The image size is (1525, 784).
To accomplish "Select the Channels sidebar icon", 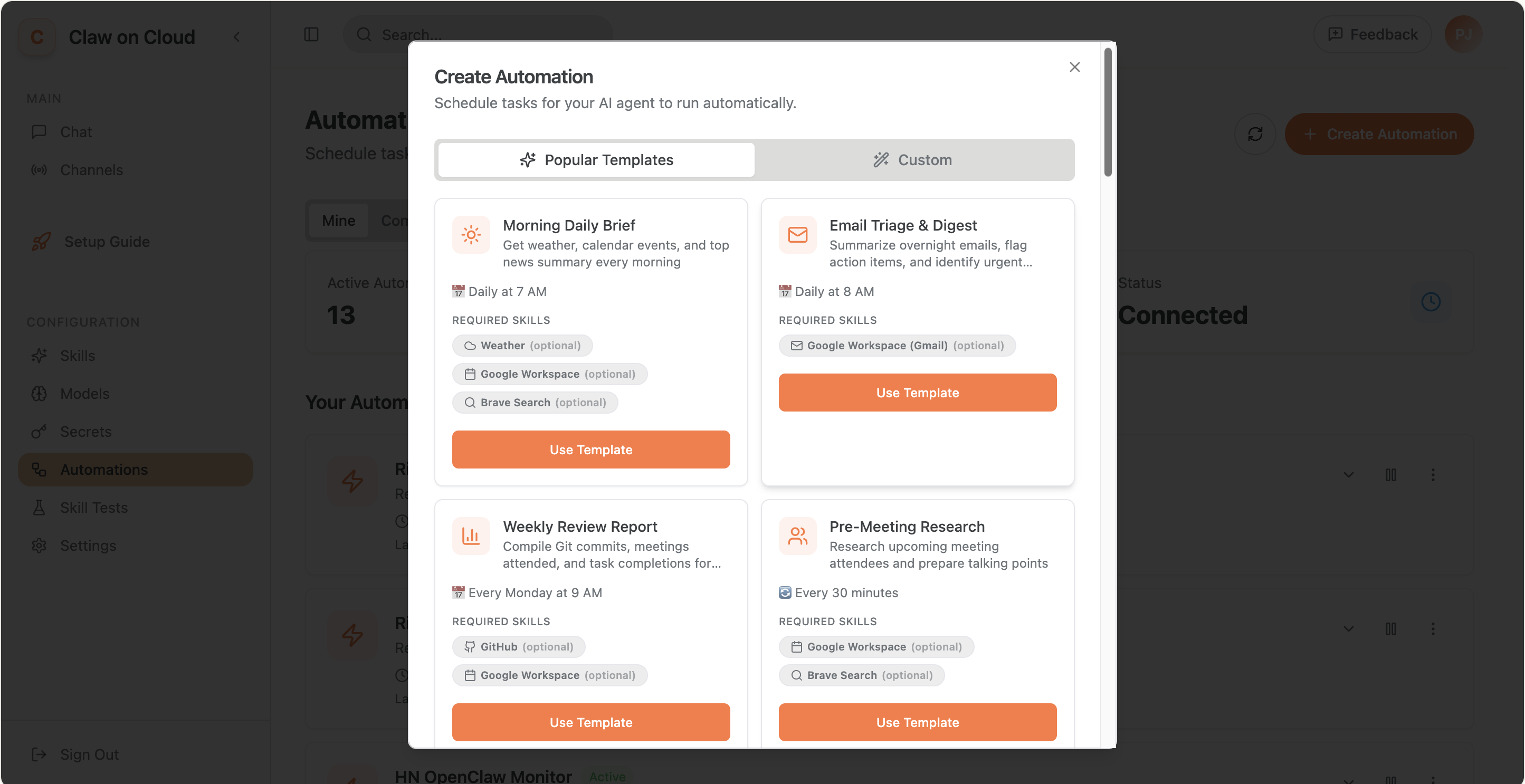I will tap(39, 170).
